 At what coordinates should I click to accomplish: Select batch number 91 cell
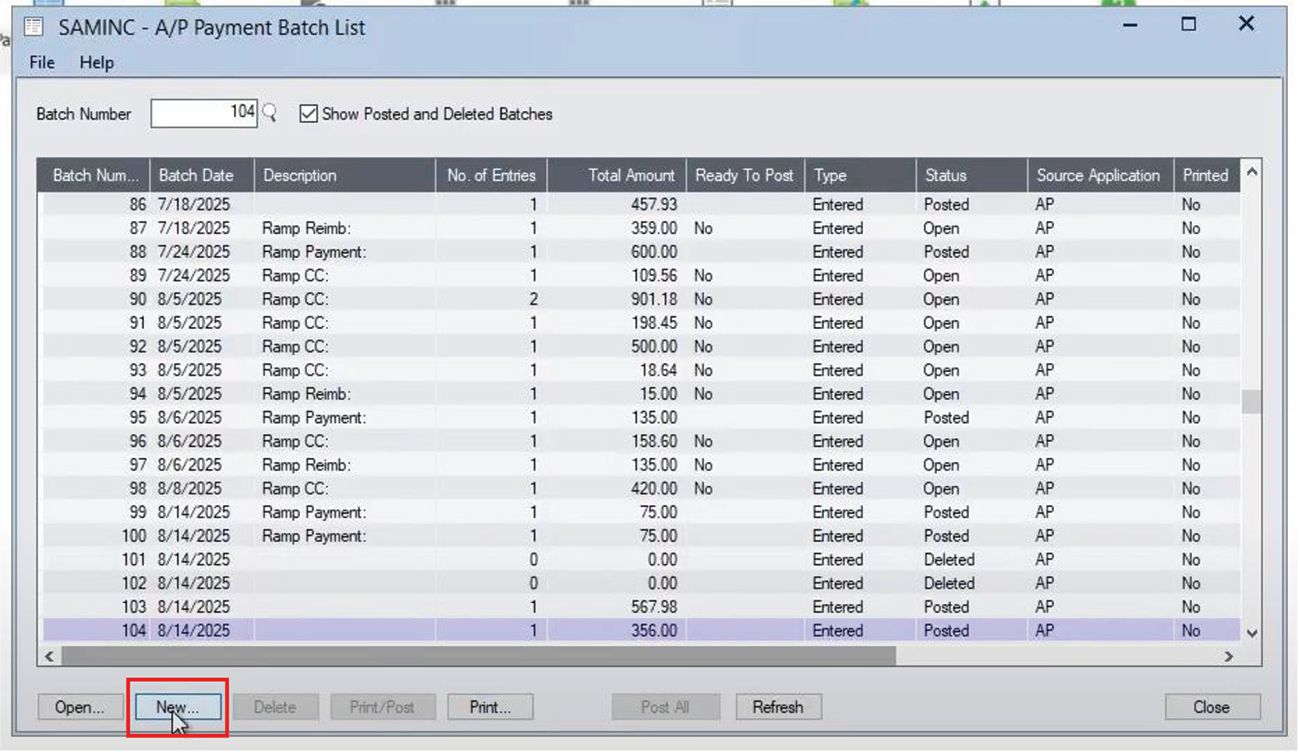click(96, 323)
